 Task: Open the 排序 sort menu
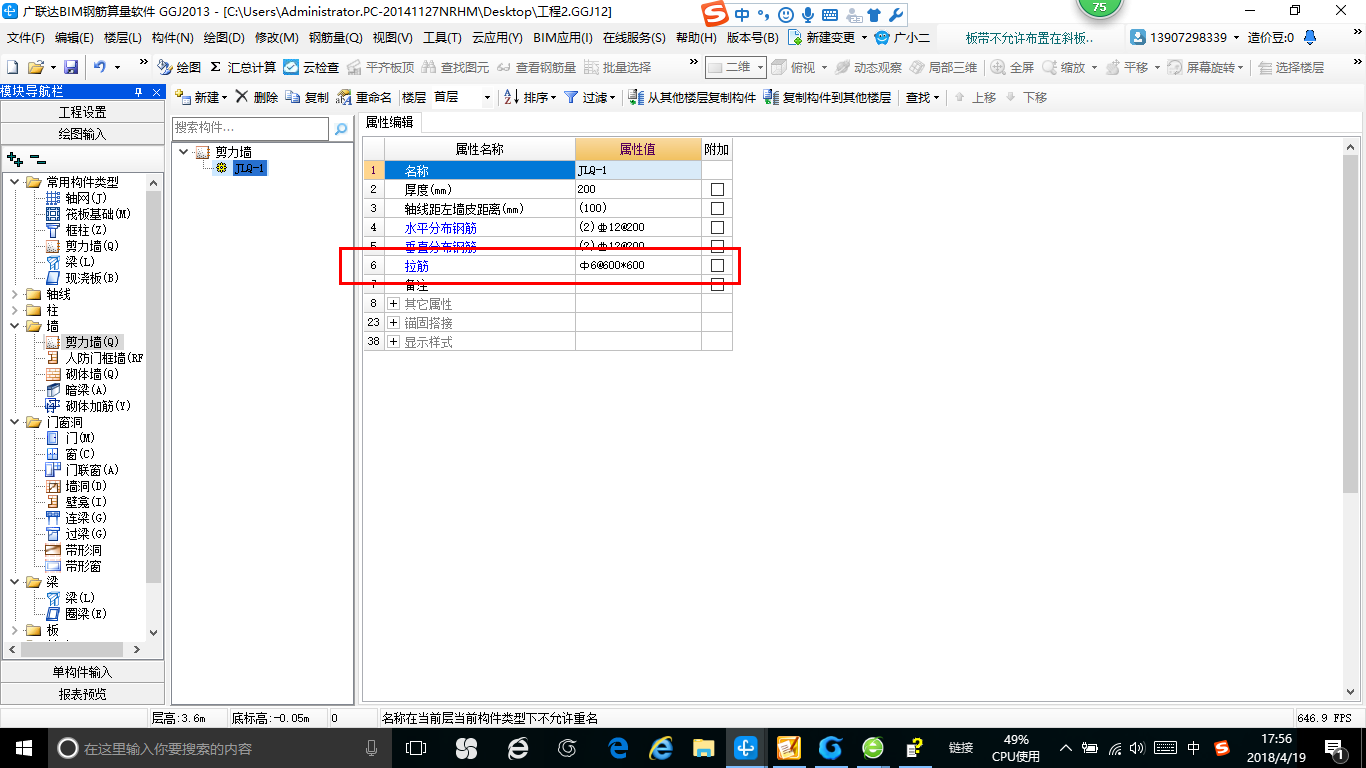tap(529, 97)
